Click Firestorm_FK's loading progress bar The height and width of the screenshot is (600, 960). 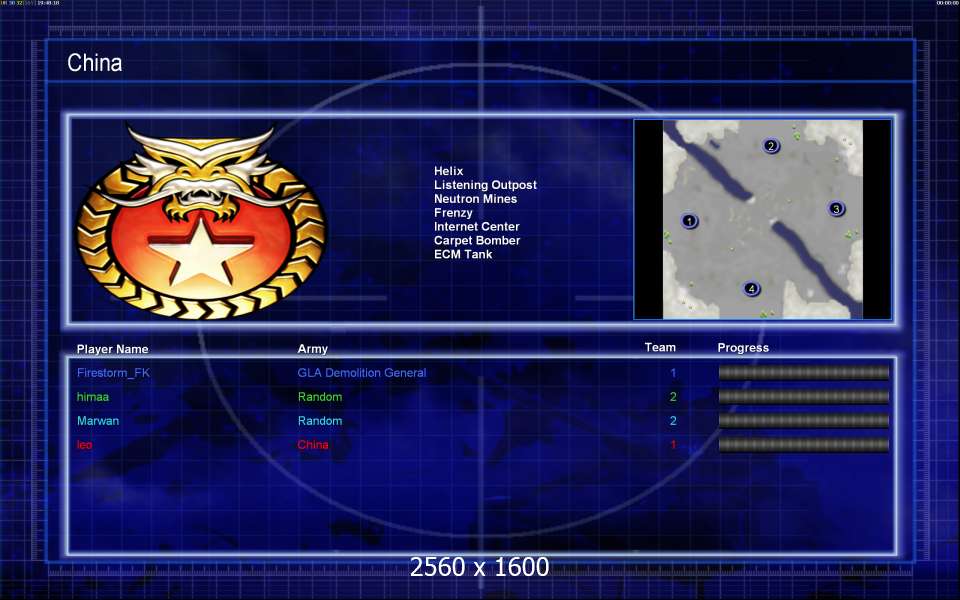click(x=803, y=373)
